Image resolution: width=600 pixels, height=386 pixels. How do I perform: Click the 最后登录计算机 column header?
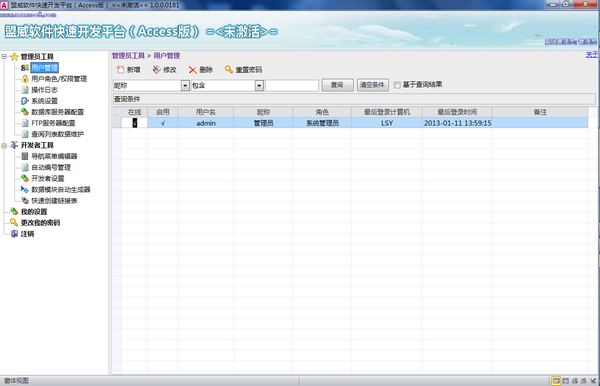click(387, 112)
